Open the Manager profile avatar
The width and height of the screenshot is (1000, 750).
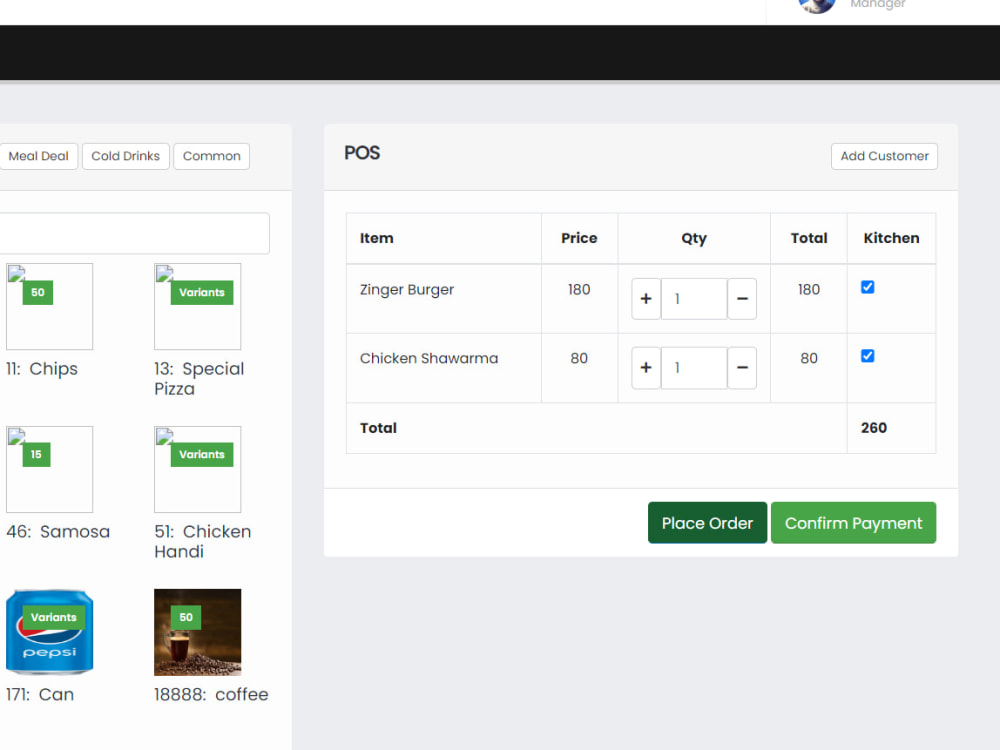coord(816,5)
